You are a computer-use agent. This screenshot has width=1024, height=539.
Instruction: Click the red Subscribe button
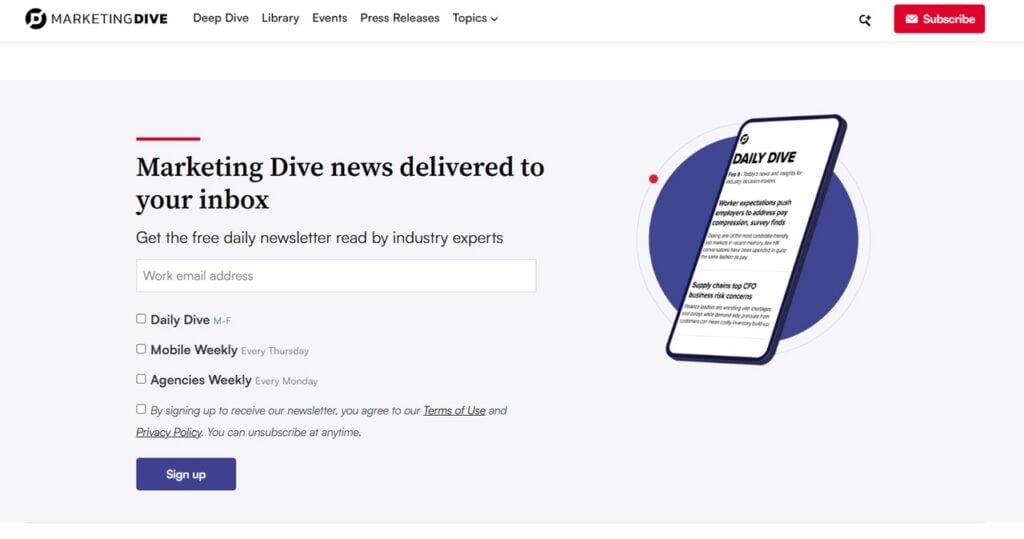(939, 19)
